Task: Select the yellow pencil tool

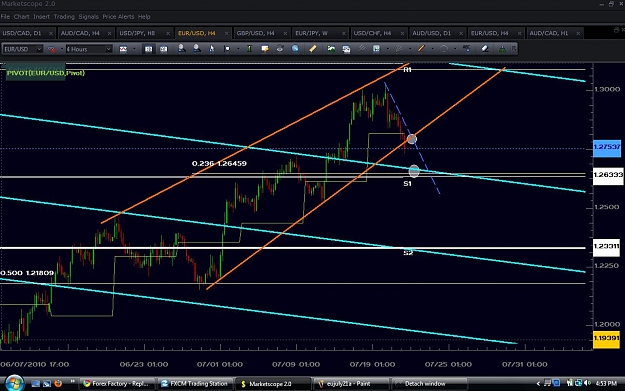Action: pyautogui.click(x=313, y=49)
